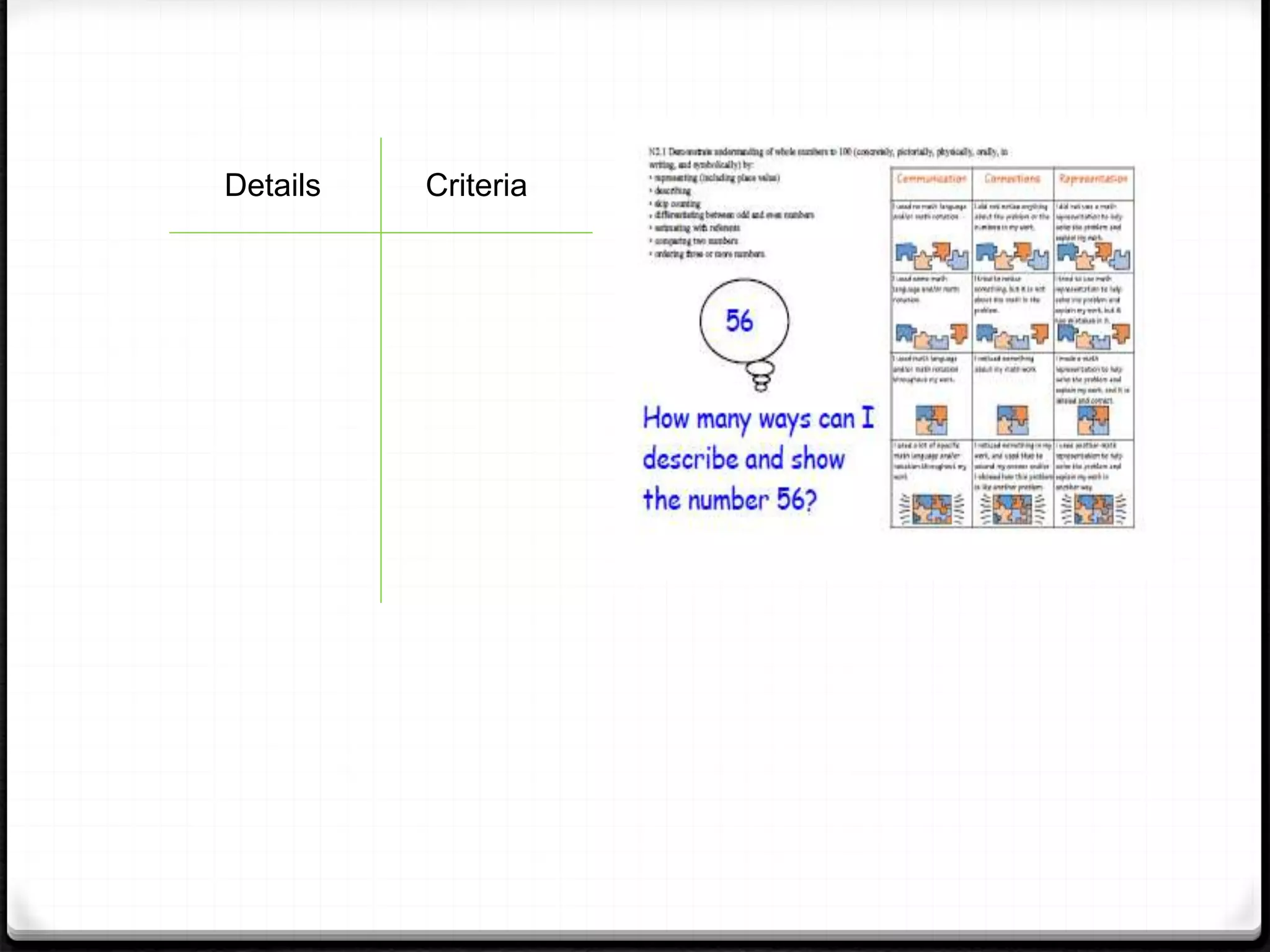
Task: Click the thought bubble showing 56
Action: tap(744, 335)
